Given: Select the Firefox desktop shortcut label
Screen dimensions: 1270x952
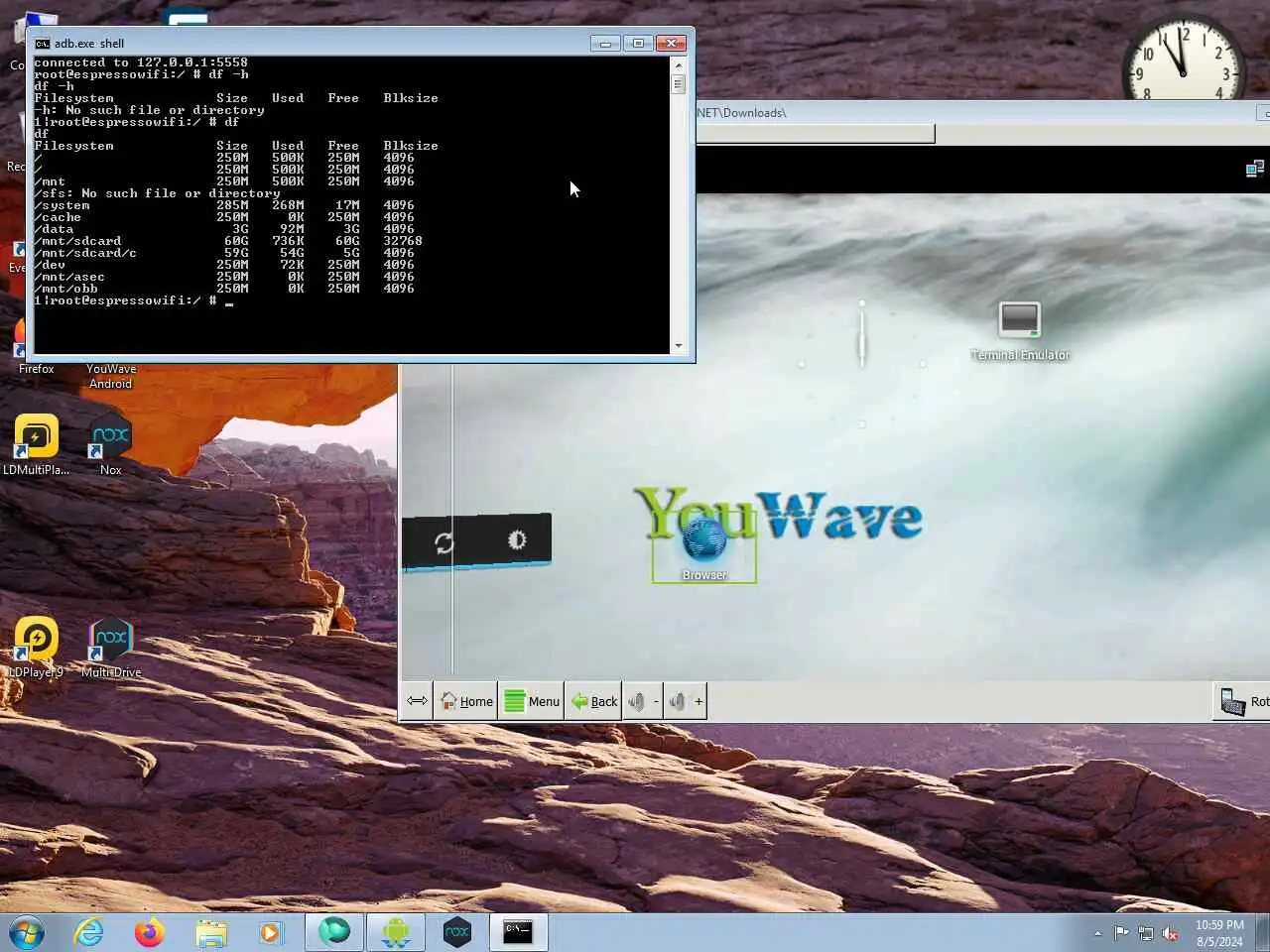Looking at the screenshot, I should [x=36, y=369].
